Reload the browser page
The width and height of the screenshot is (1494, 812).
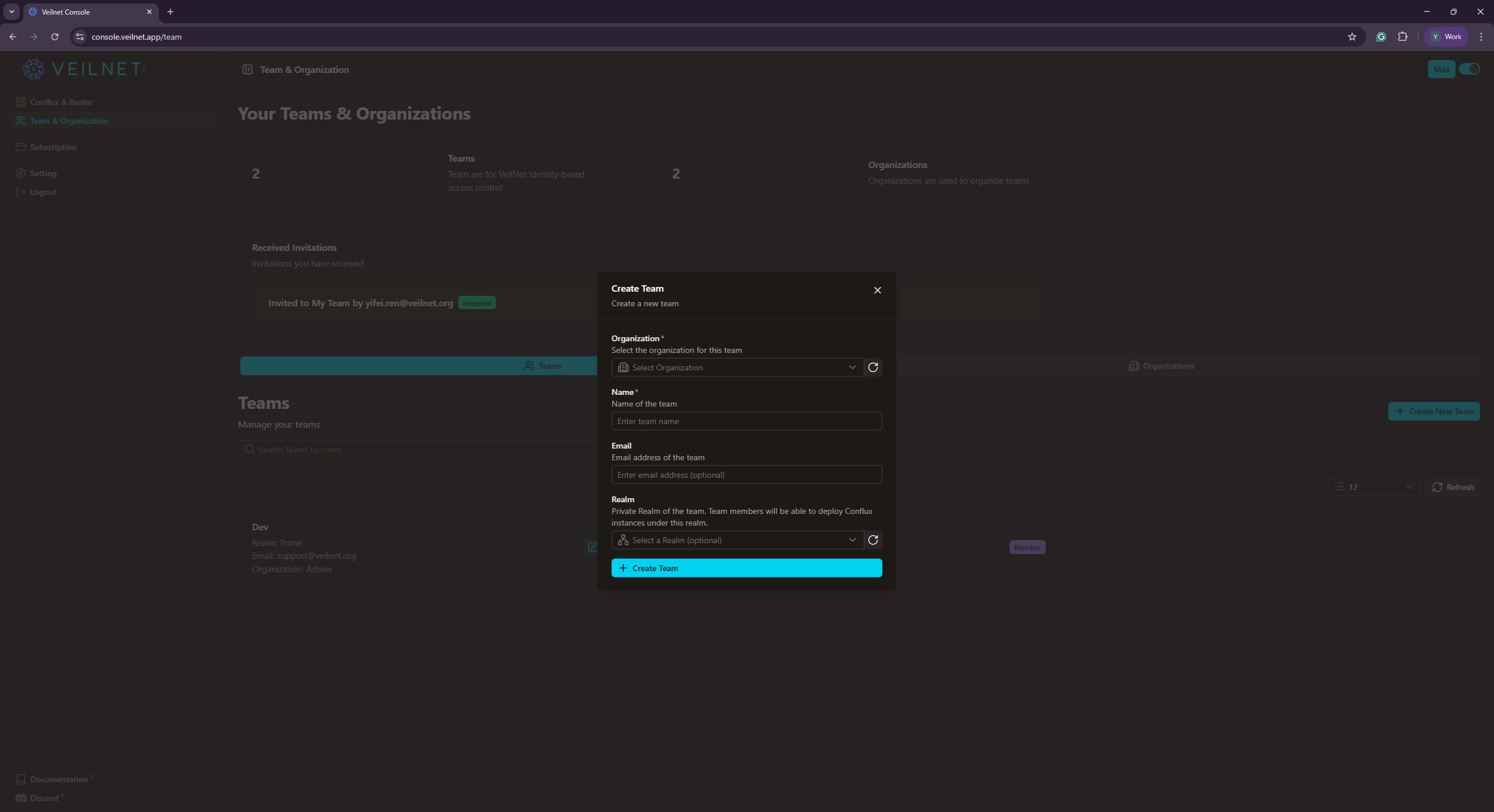click(x=55, y=37)
